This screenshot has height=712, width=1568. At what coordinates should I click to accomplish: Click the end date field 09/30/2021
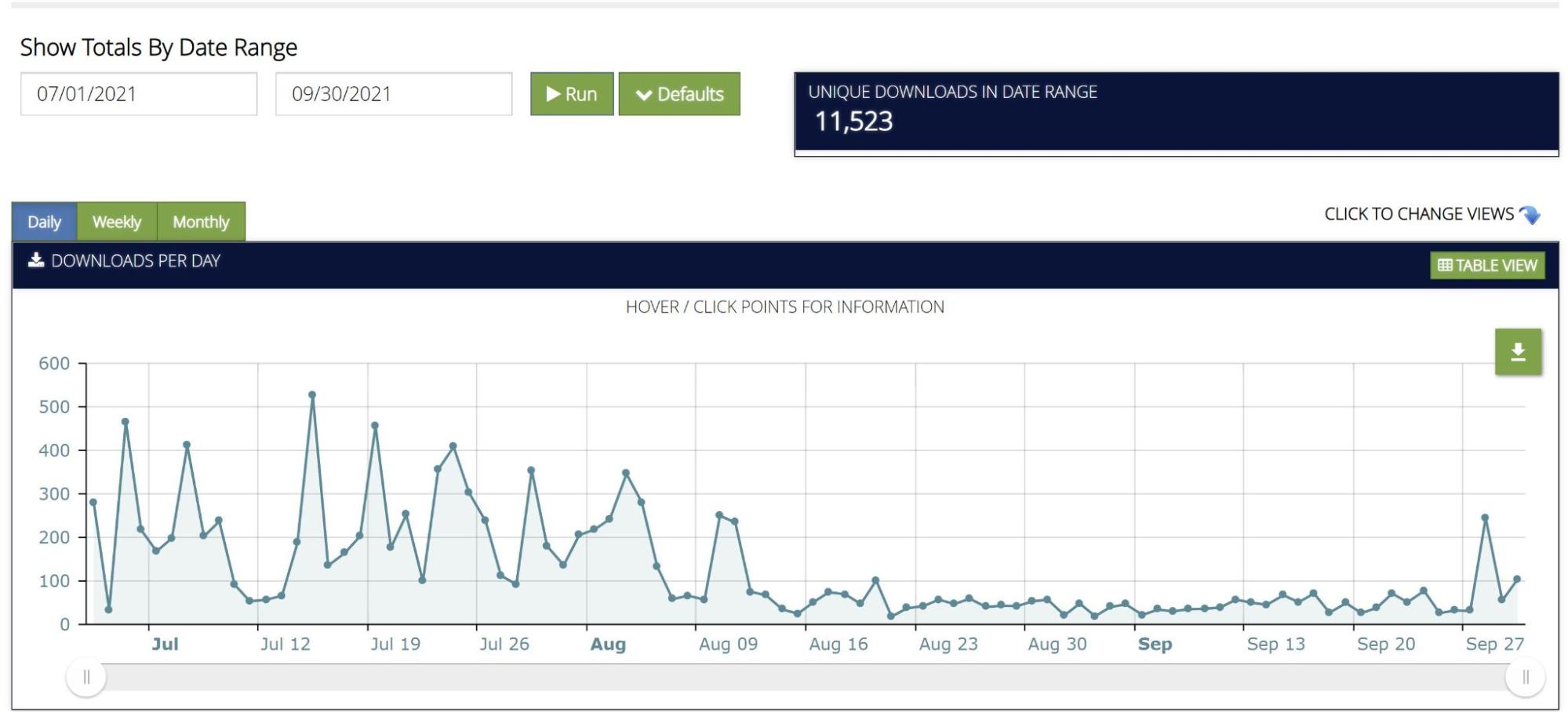click(x=393, y=94)
